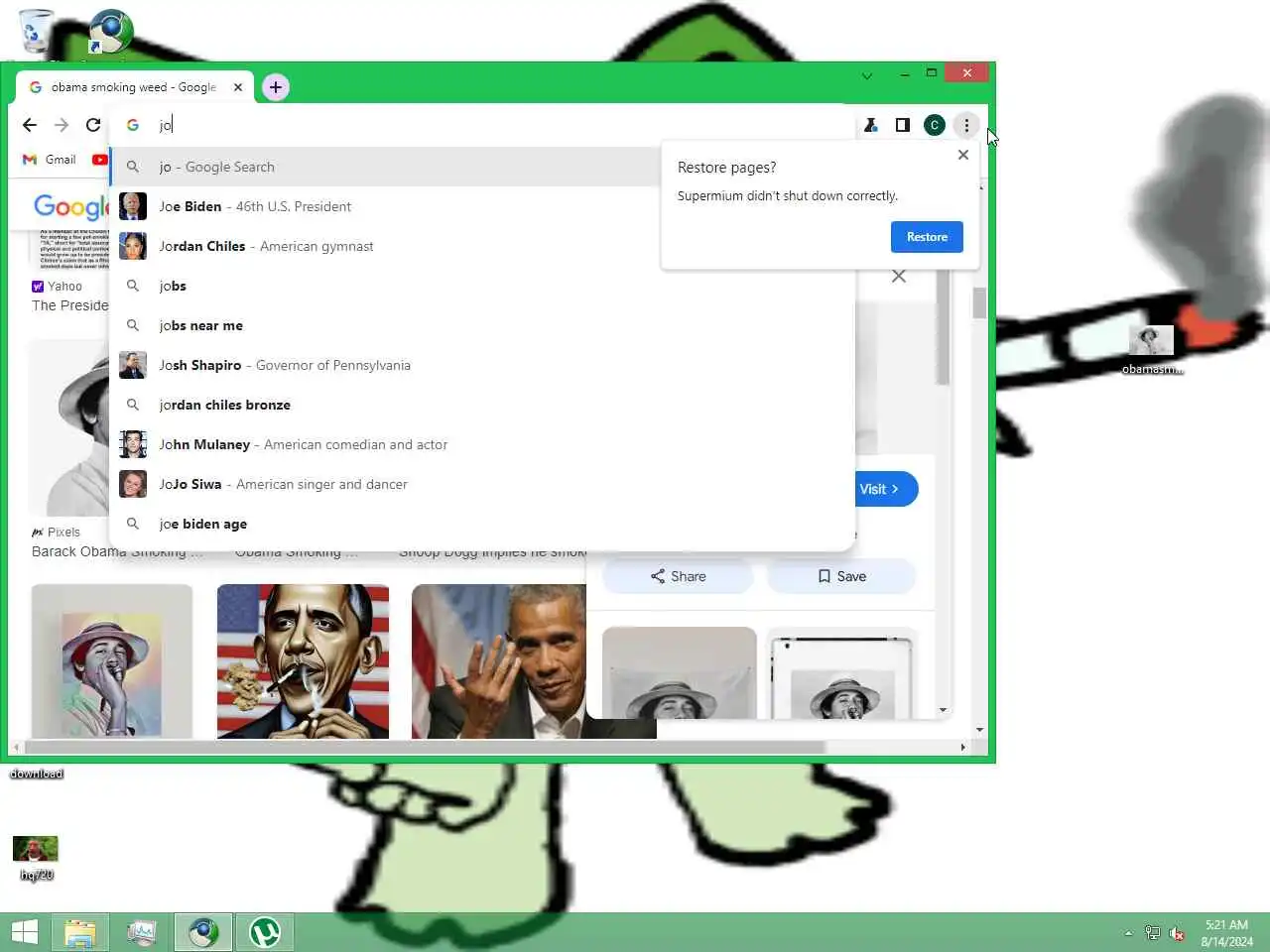Open the browser three-dot menu

click(x=966, y=125)
